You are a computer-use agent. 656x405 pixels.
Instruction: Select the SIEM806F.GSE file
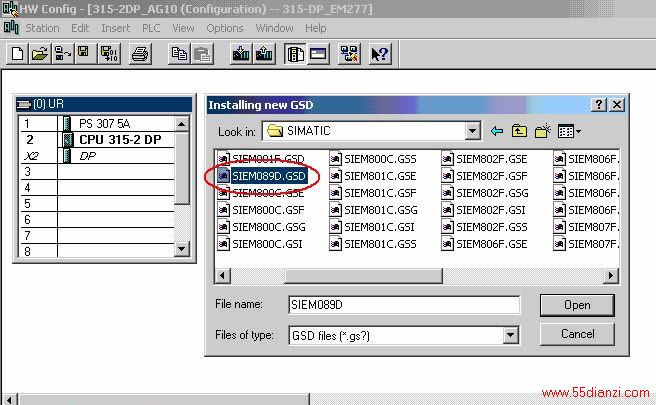[485, 244]
